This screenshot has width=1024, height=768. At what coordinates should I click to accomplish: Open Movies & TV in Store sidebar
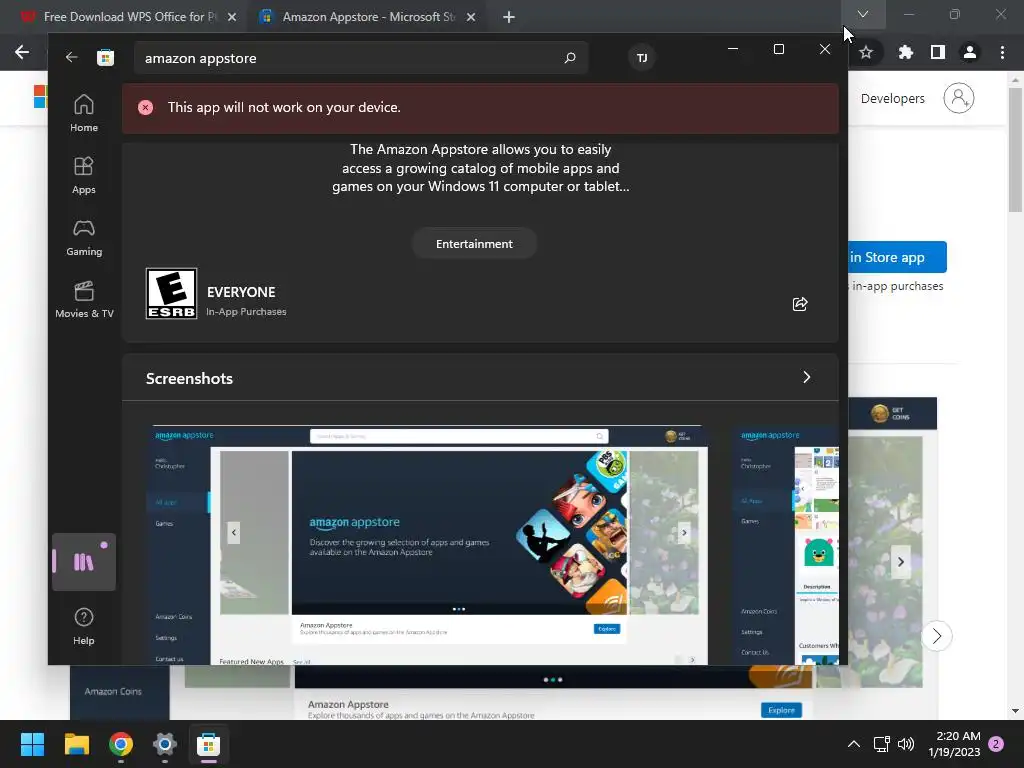[84, 299]
